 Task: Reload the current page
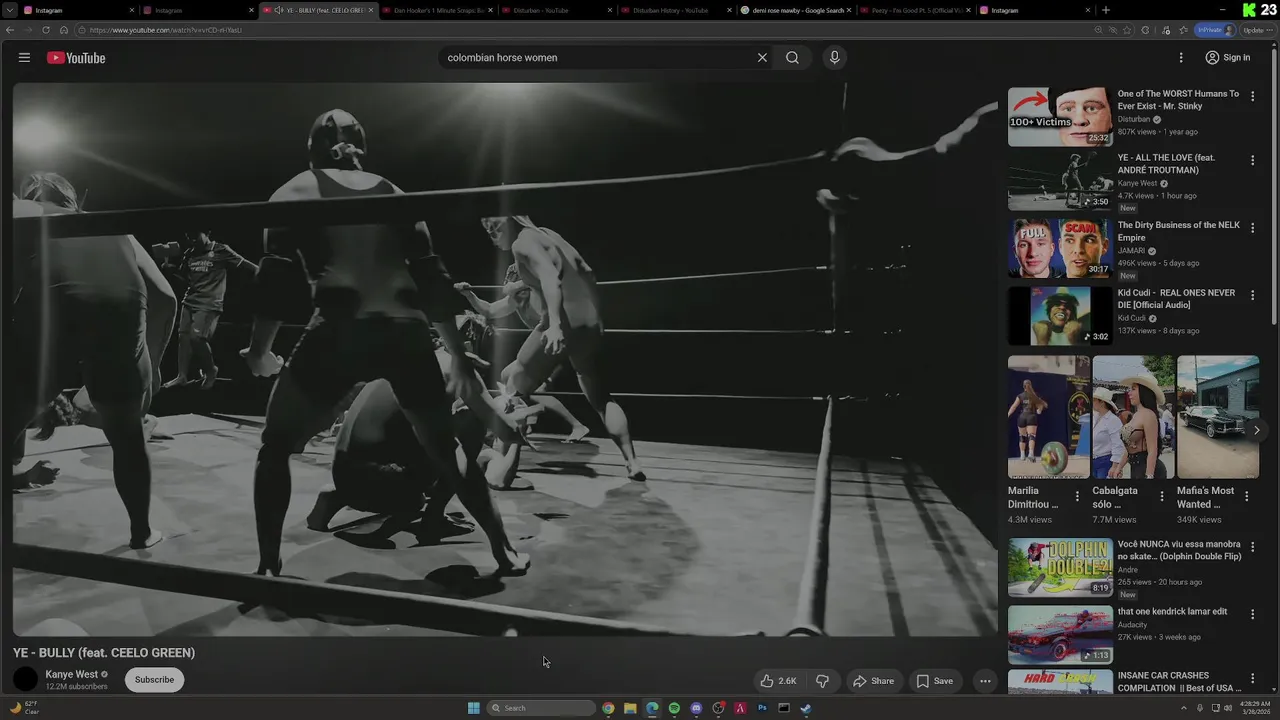click(x=46, y=30)
